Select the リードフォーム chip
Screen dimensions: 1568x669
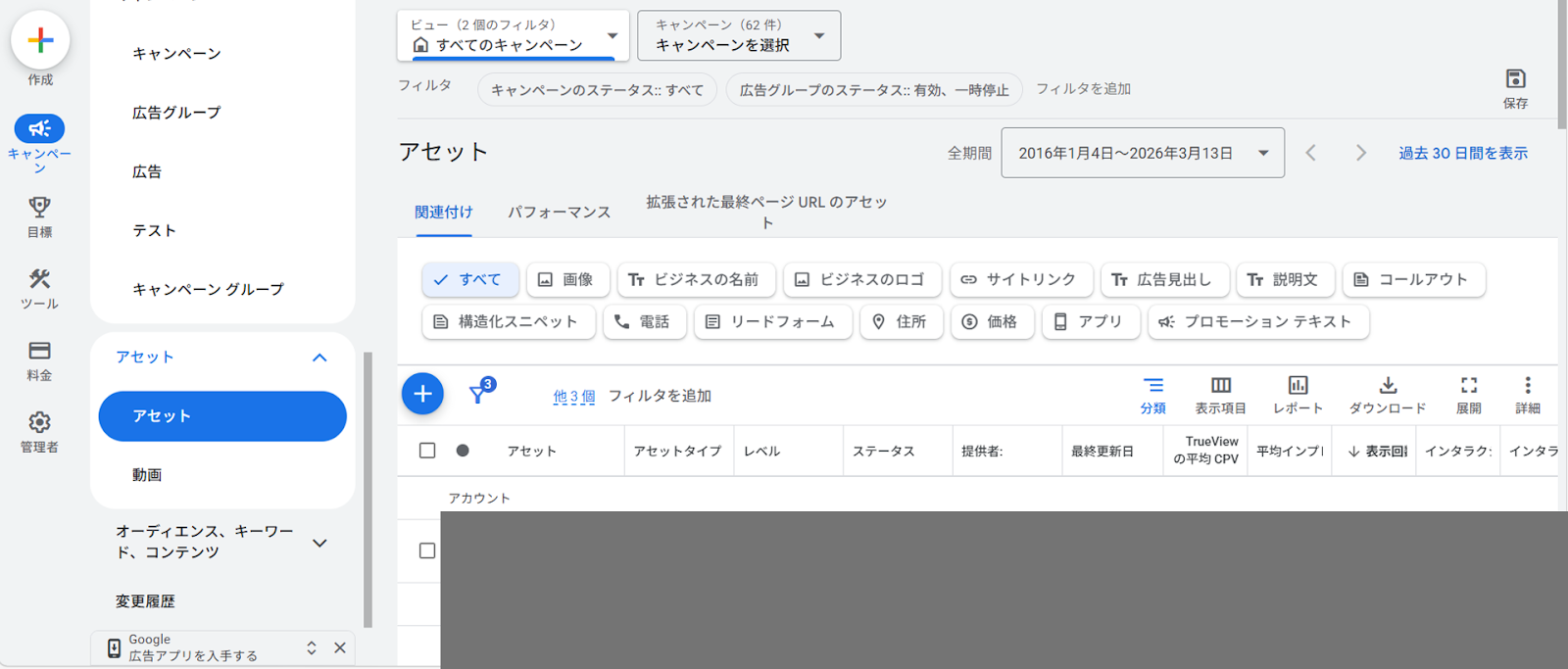[x=773, y=321]
